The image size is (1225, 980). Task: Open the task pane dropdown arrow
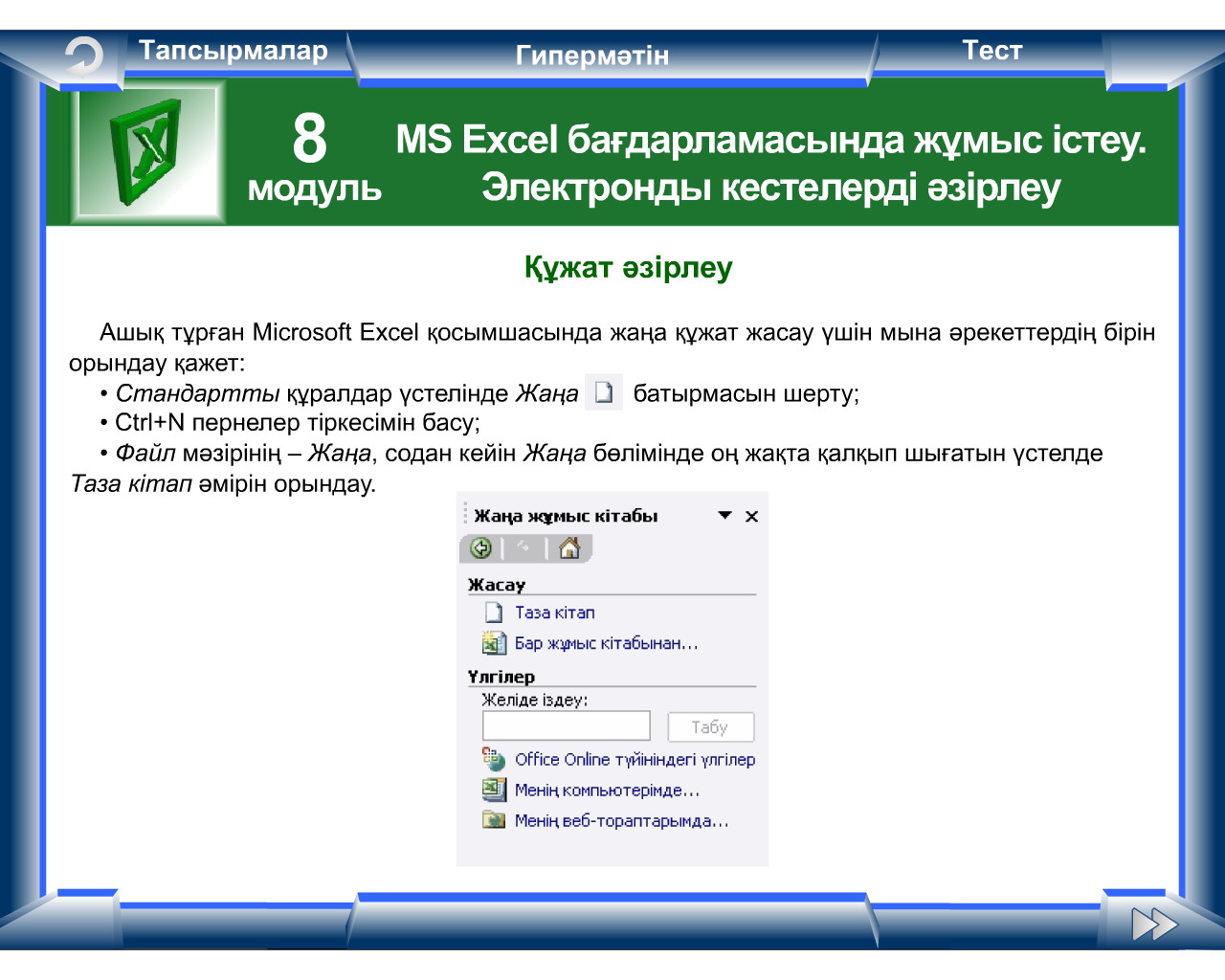(x=725, y=516)
